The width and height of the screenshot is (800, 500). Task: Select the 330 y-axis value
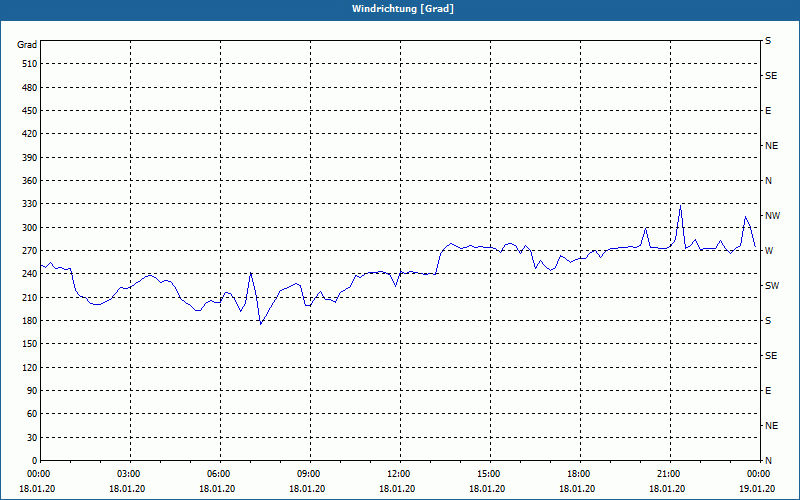pyautogui.click(x=30, y=204)
